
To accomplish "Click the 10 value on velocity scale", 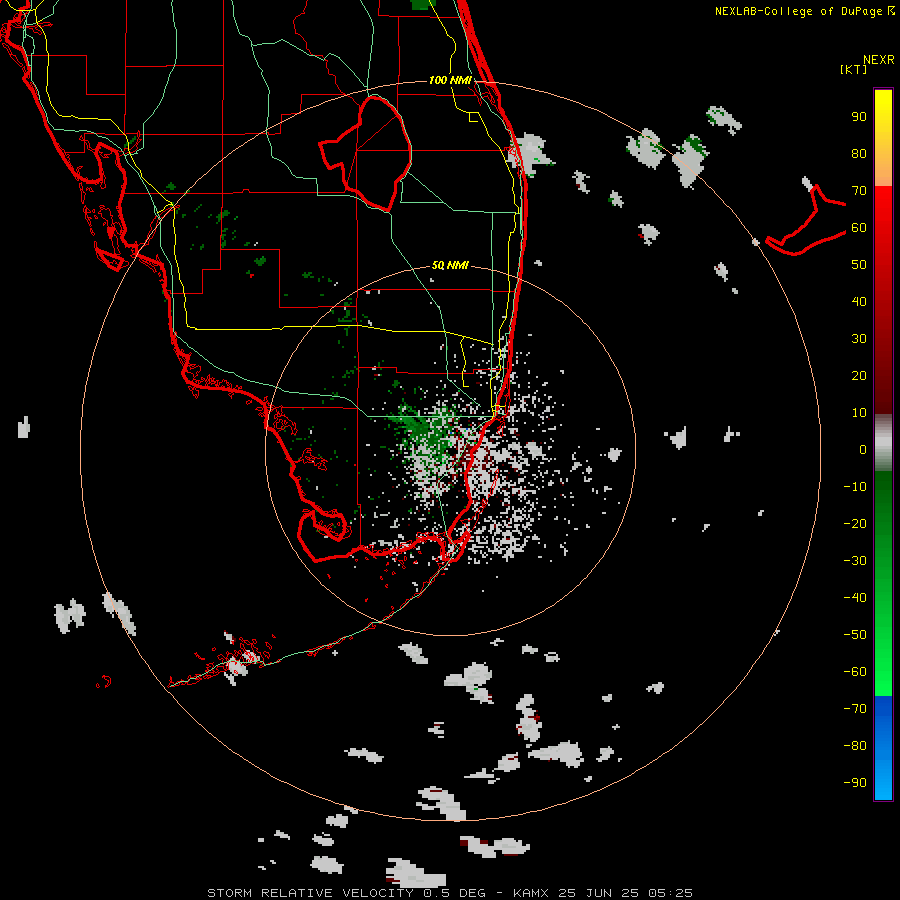I will click(859, 413).
